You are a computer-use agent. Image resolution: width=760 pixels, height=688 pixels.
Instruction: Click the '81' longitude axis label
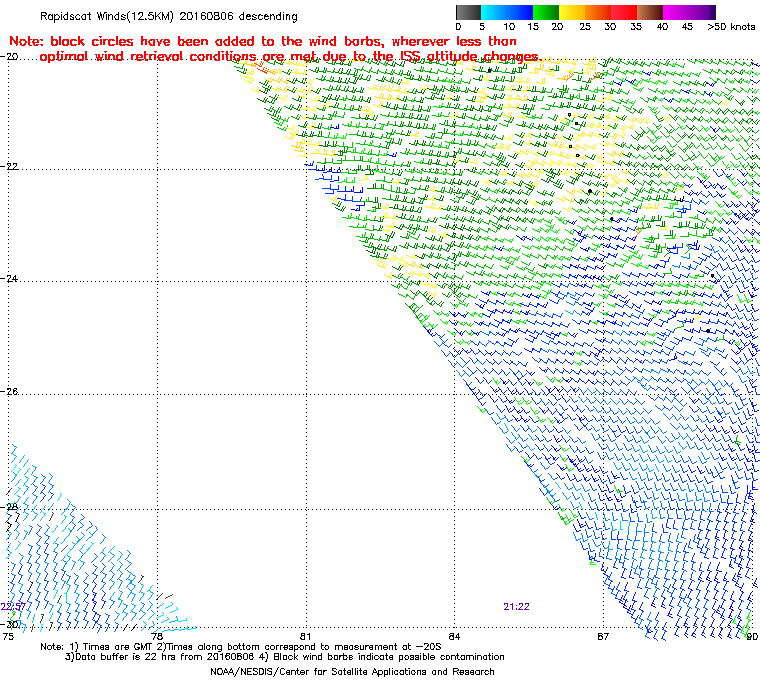[305, 636]
